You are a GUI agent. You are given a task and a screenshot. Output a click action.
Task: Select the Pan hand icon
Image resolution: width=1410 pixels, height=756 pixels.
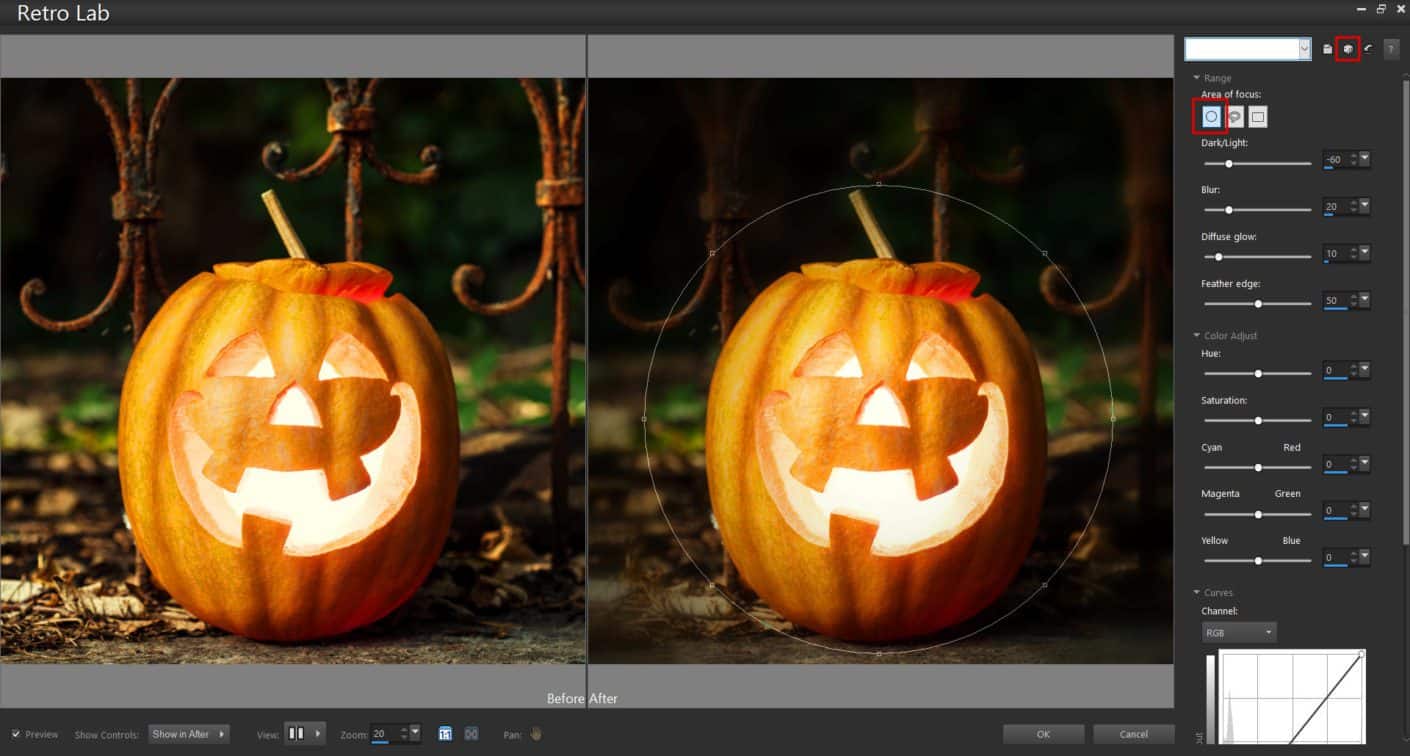point(536,733)
